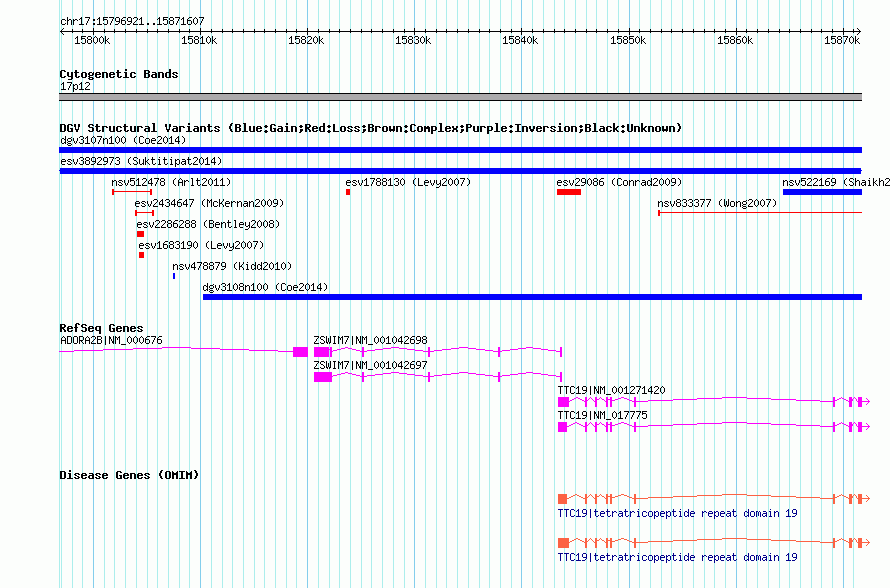Click the DGV Structural Variants track title
890x588 pixels.
pyautogui.click(x=371, y=128)
